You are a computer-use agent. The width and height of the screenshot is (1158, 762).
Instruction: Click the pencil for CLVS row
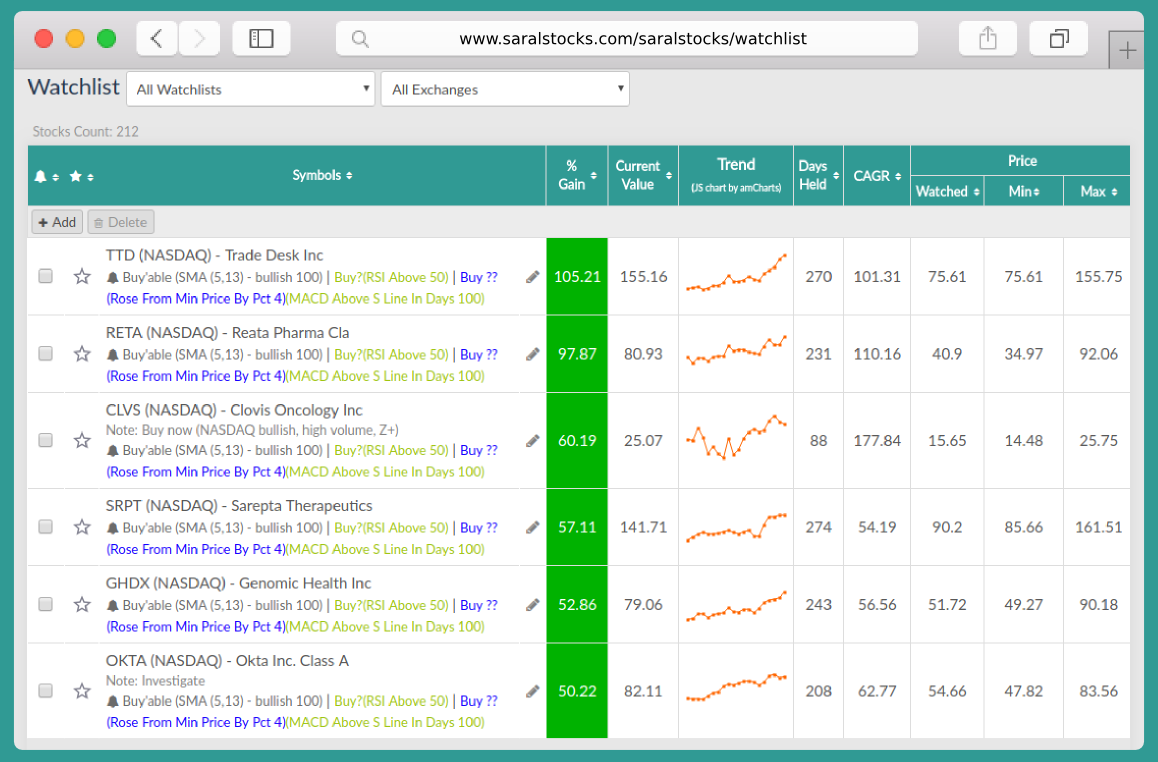pos(532,441)
